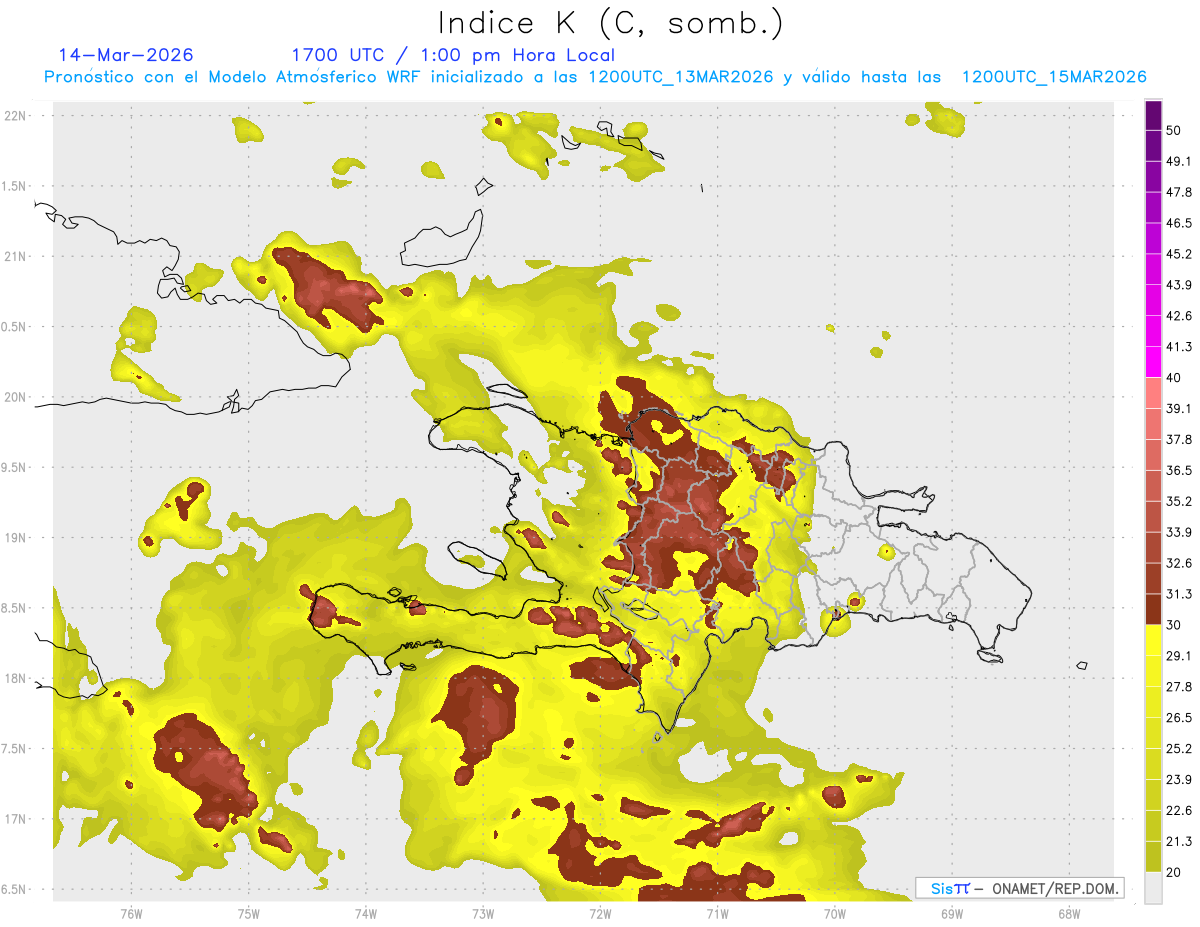Click the '70W' longitude label
The width and height of the screenshot is (1200, 927).
(835, 914)
